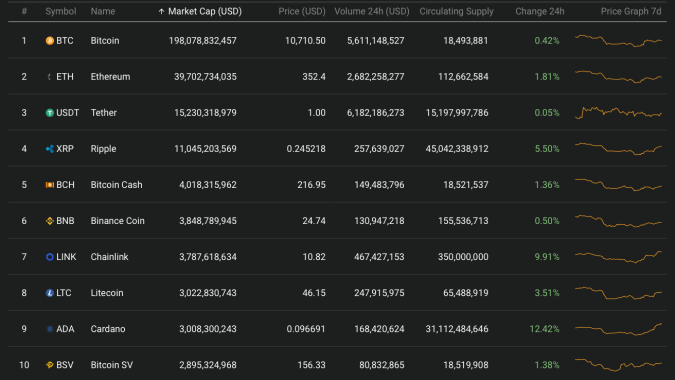The height and width of the screenshot is (380, 675).
Task: Click the sort arrow beside Market Cap
Action: [161, 12]
